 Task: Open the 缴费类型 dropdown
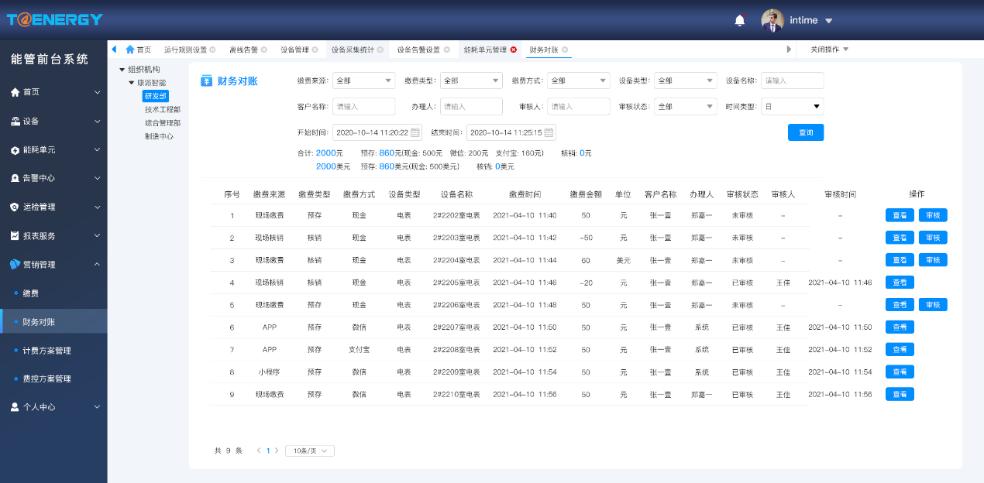tap(471, 80)
